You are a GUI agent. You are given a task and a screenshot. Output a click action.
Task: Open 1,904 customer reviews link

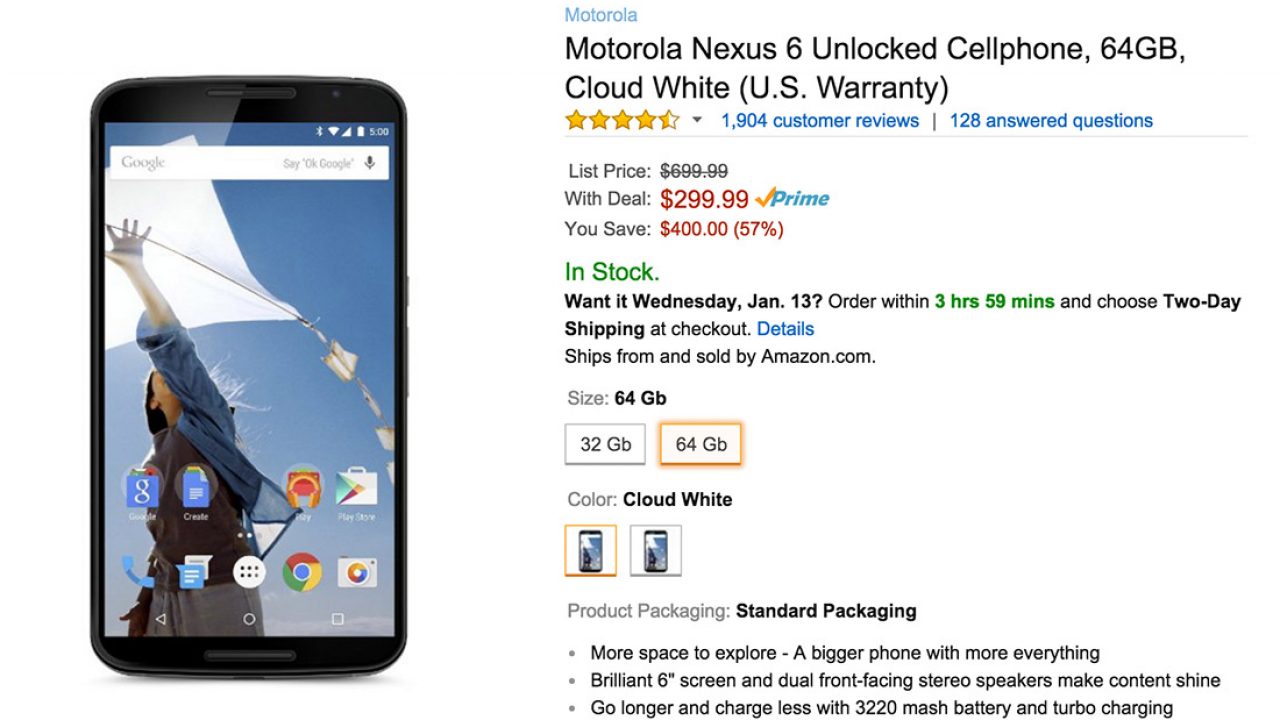819,121
